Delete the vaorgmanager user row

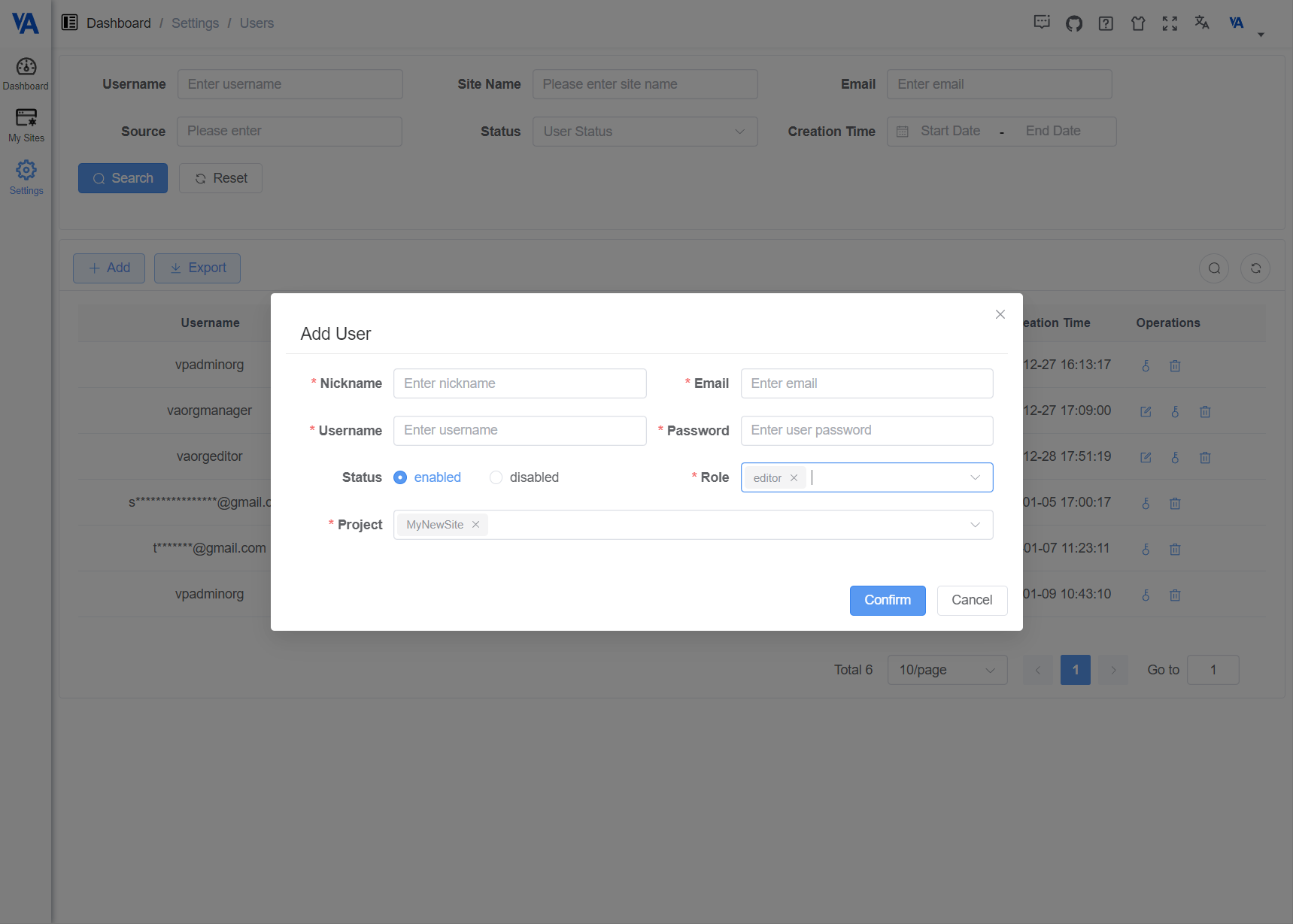(x=1205, y=412)
